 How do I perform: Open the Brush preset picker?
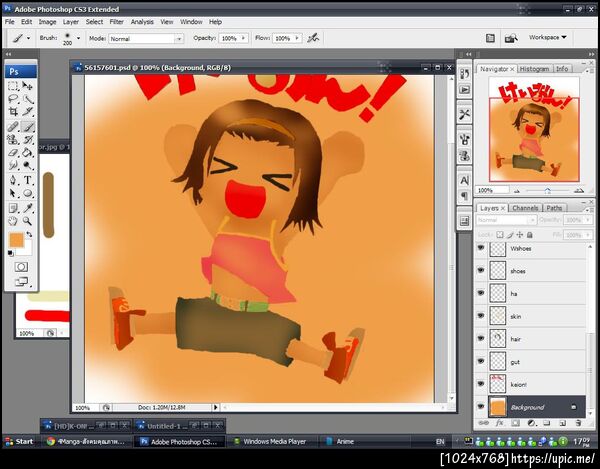(x=78, y=38)
